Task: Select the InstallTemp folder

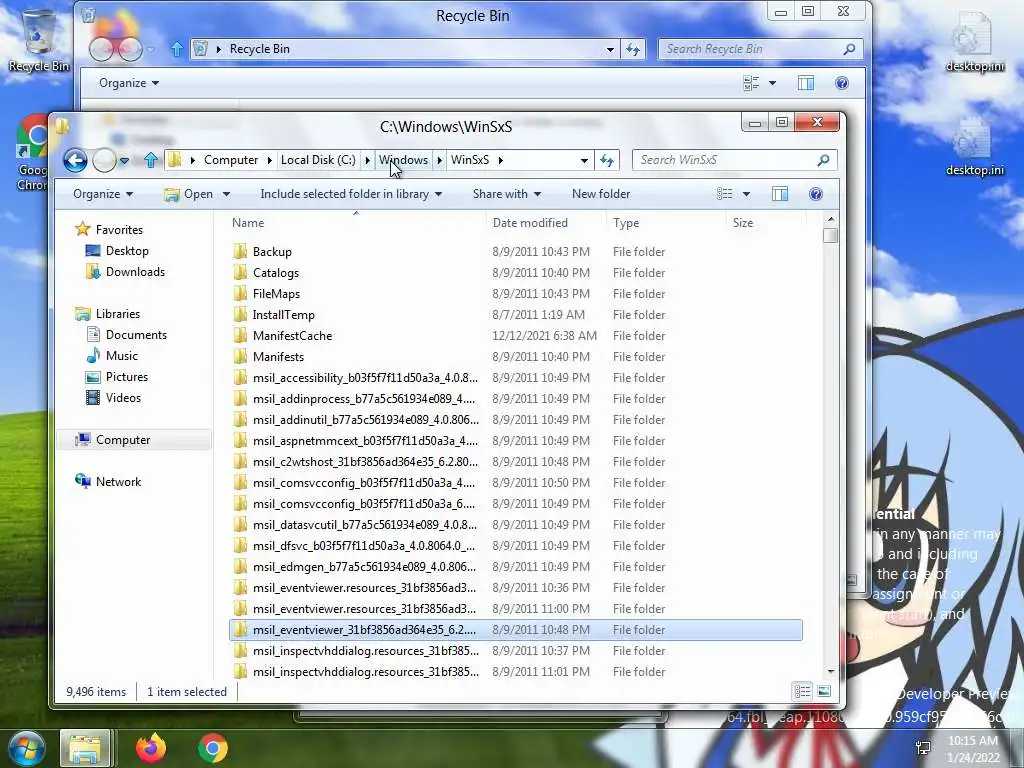Action: pyautogui.click(x=515, y=315)
